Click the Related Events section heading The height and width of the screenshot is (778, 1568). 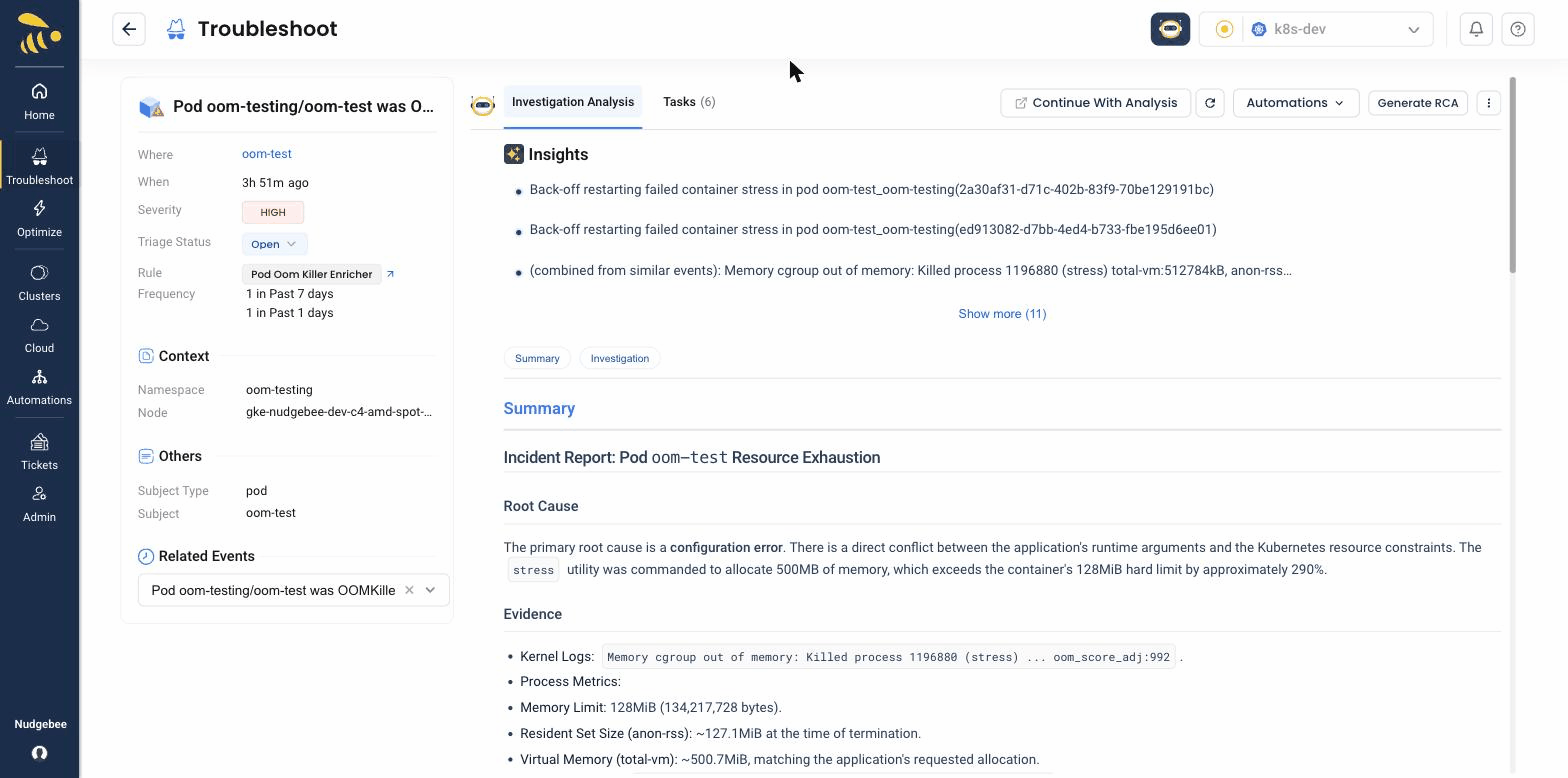point(207,556)
